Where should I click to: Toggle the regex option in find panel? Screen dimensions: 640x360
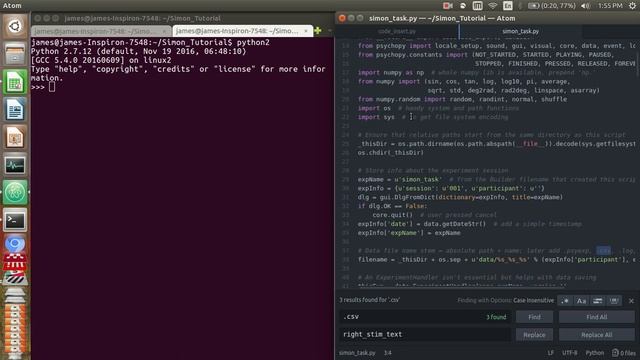[565, 301]
